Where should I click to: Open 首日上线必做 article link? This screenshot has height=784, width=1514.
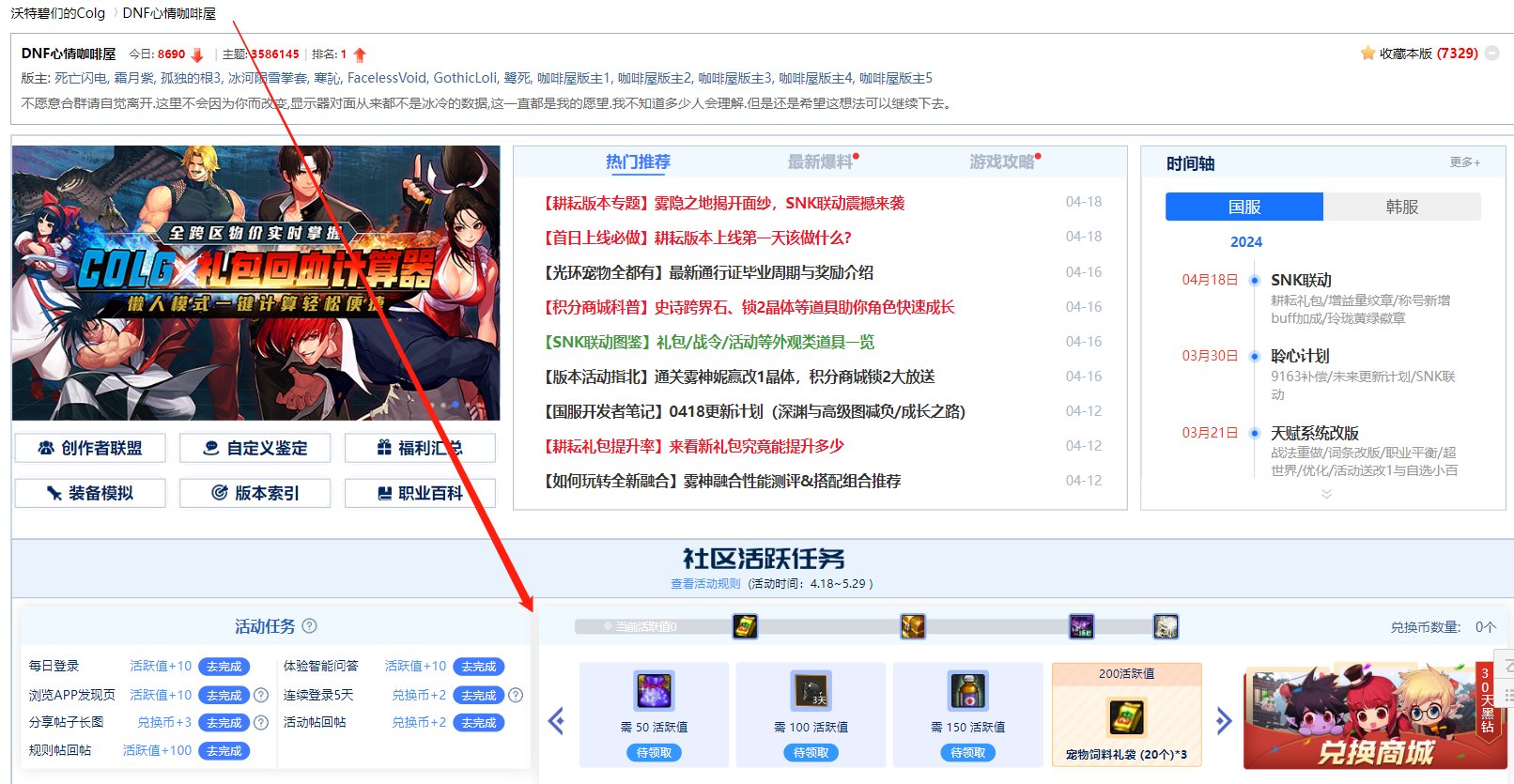click(x=697, y=238)
